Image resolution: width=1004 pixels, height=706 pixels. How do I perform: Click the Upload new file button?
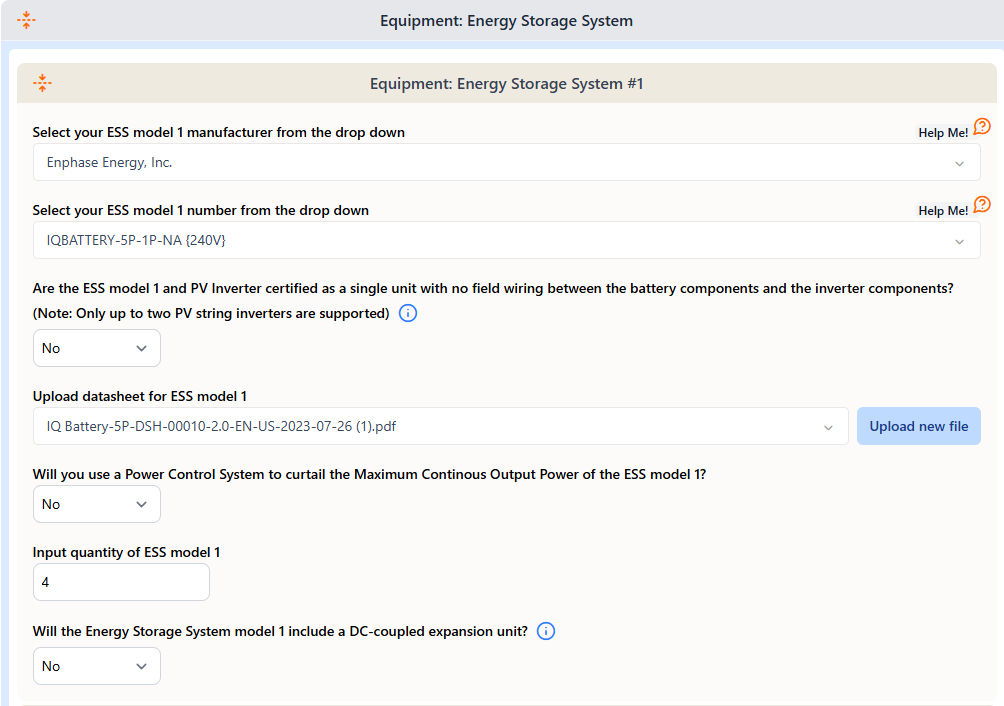tap(919, 426)
